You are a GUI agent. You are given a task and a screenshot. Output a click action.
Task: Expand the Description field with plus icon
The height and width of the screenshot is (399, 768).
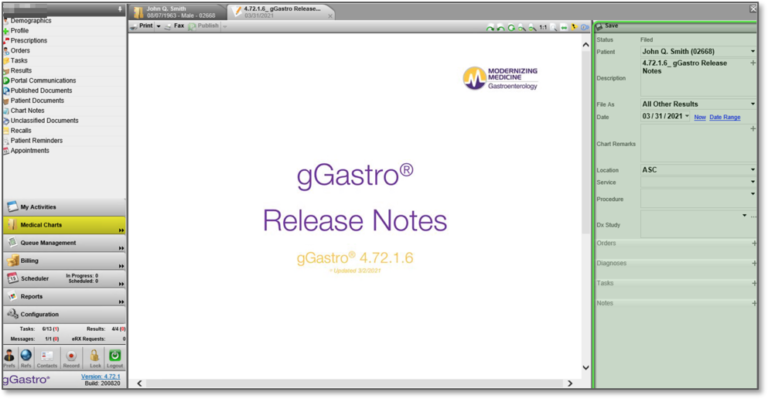(x=753, y=63)
